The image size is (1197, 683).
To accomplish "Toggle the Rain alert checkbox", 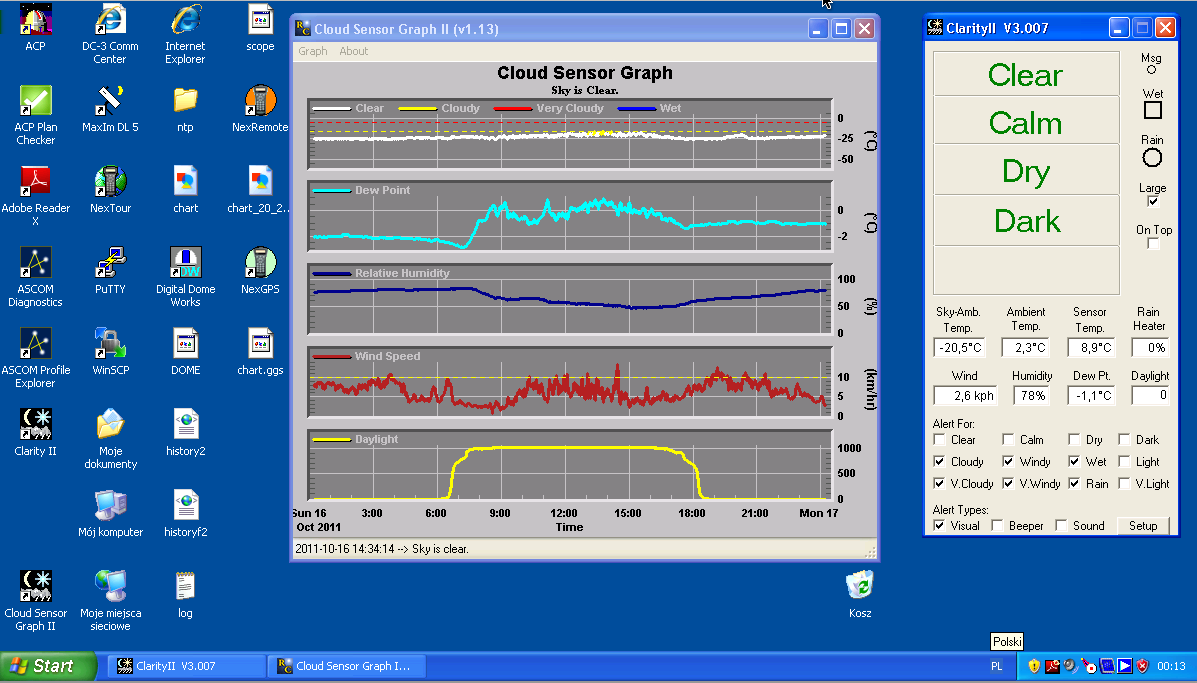I will tap(1074, 484).
